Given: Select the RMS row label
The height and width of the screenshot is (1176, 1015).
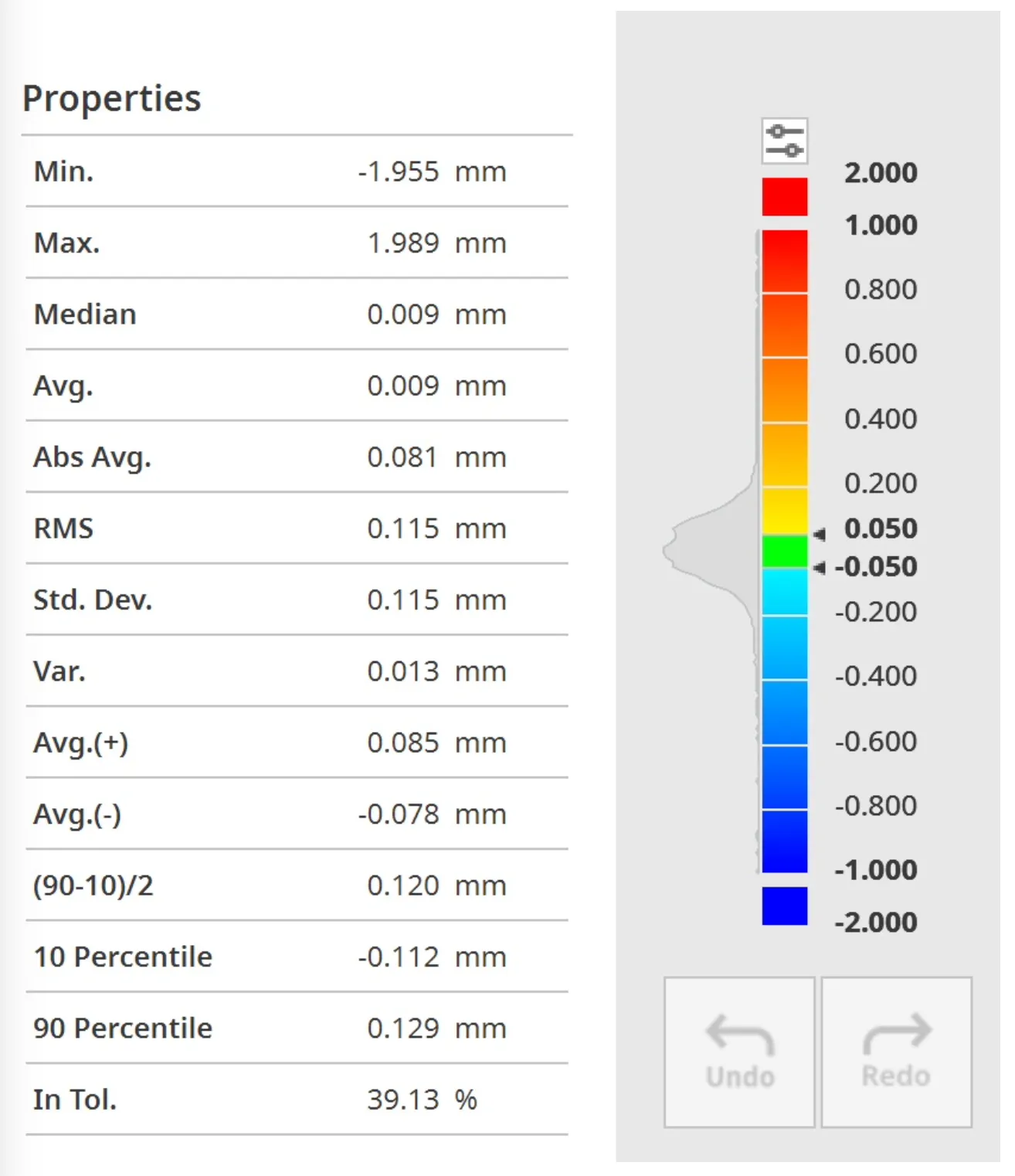Looking at the screenshot, I should [x=63, y=529].
